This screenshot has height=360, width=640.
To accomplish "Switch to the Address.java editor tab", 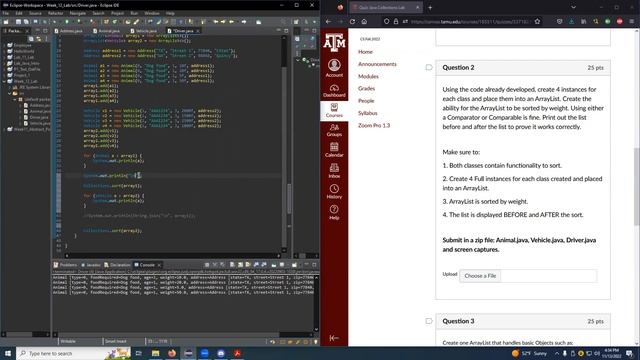I will click(x=69, y=31).
